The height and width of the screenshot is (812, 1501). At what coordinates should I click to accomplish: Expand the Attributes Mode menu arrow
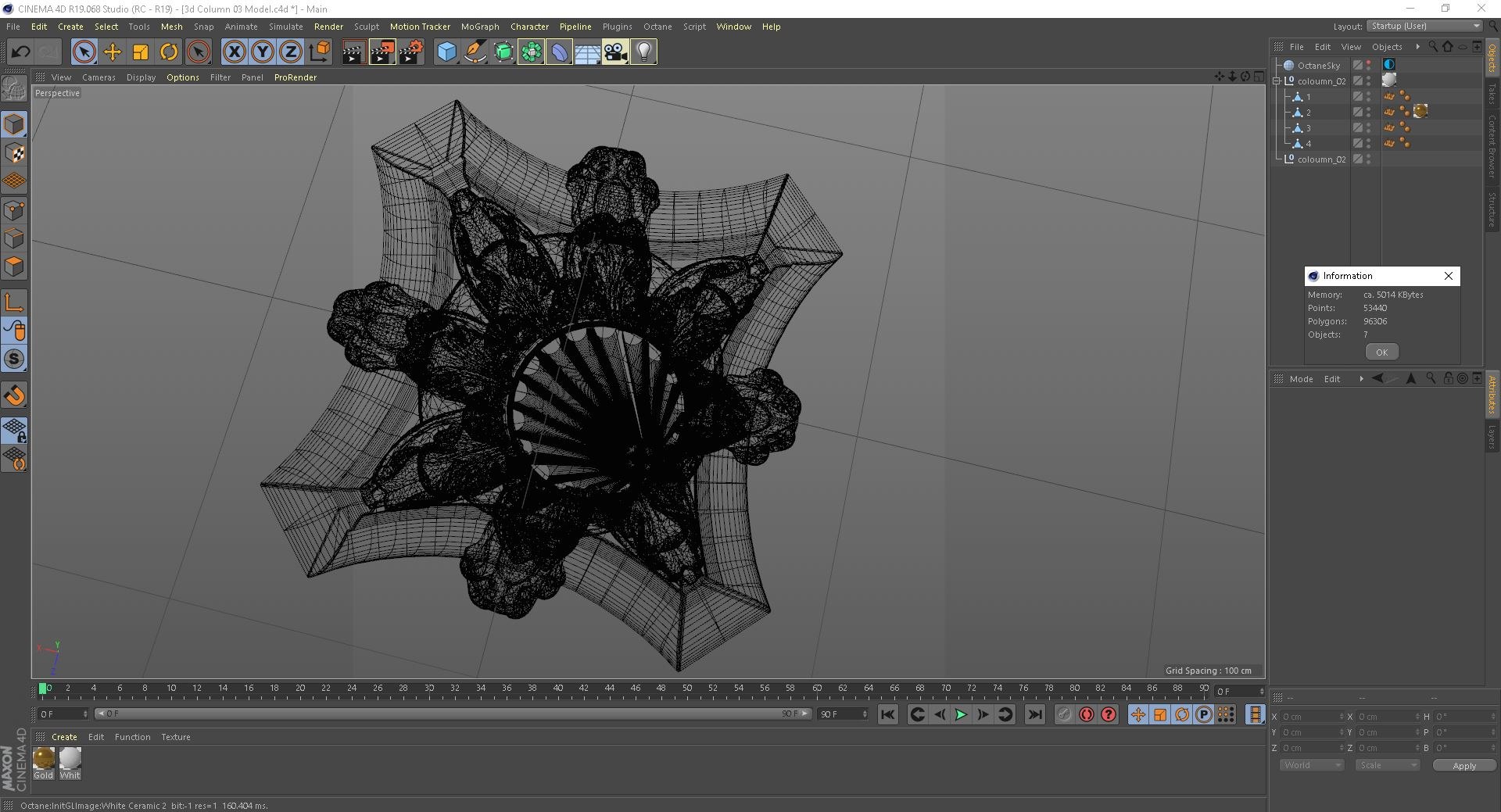click(x=1361, y=379)
